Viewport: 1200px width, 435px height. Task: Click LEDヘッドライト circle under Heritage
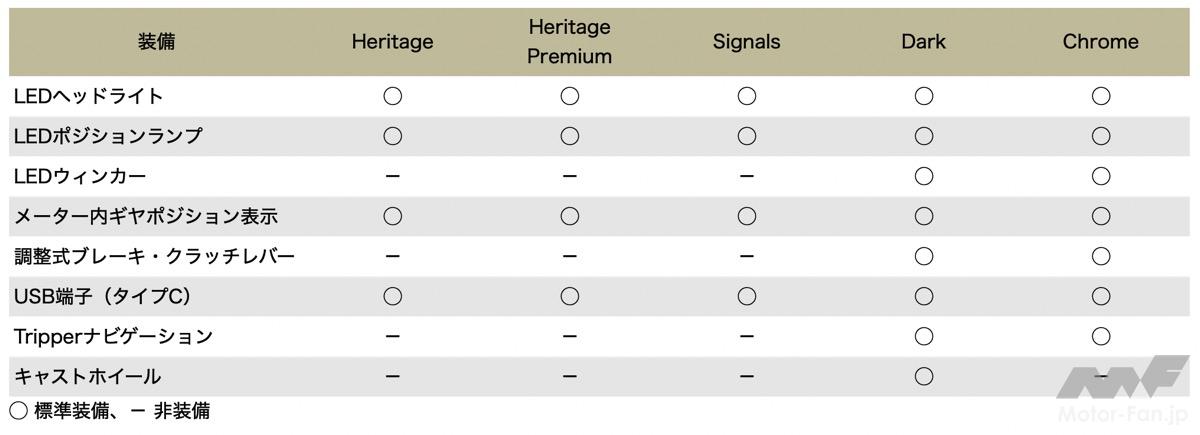click(x=392, y=97)
